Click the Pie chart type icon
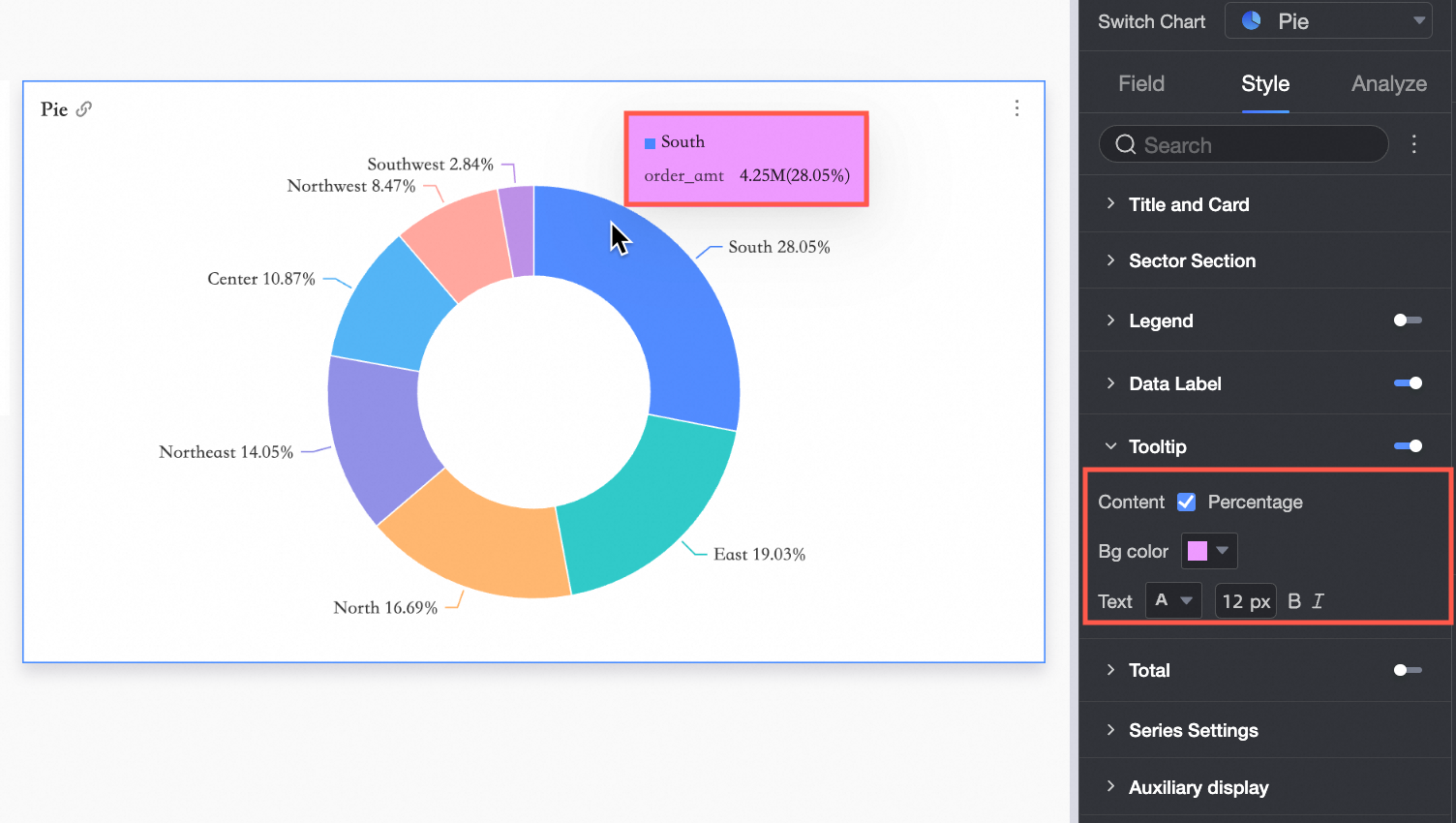Screen dimensions: 1456x823 coord(1252,20)
